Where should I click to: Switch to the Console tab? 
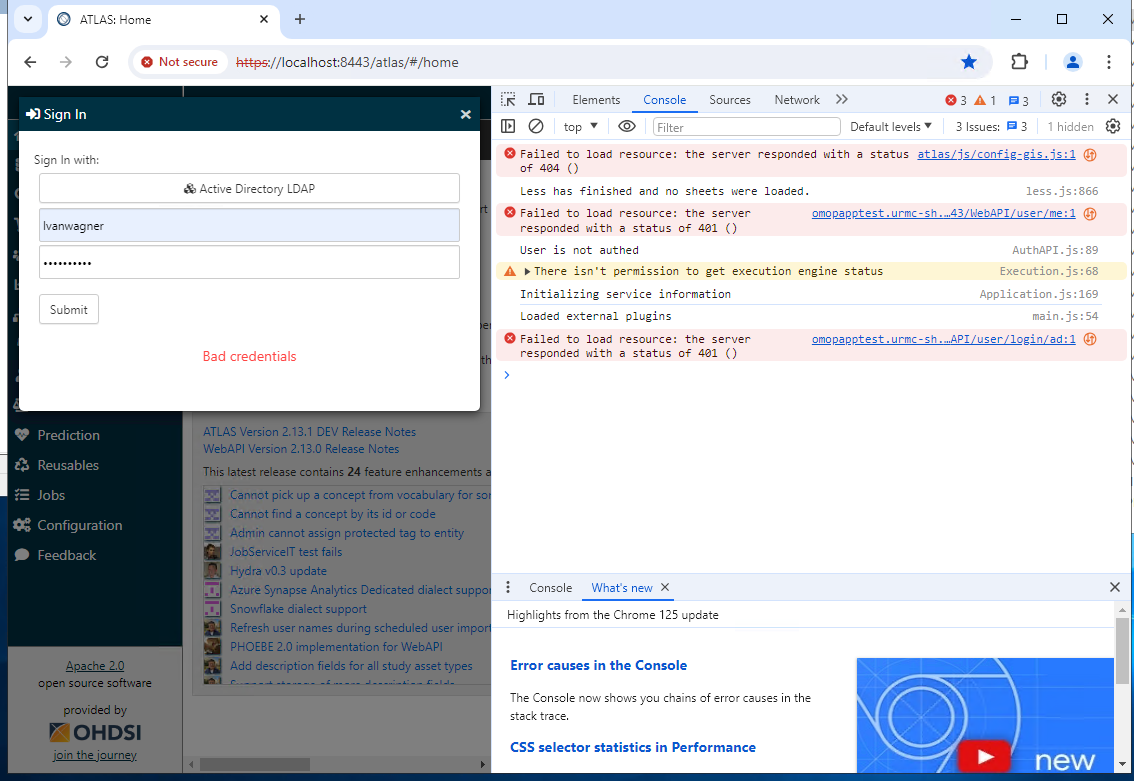[x=665, y=100]
